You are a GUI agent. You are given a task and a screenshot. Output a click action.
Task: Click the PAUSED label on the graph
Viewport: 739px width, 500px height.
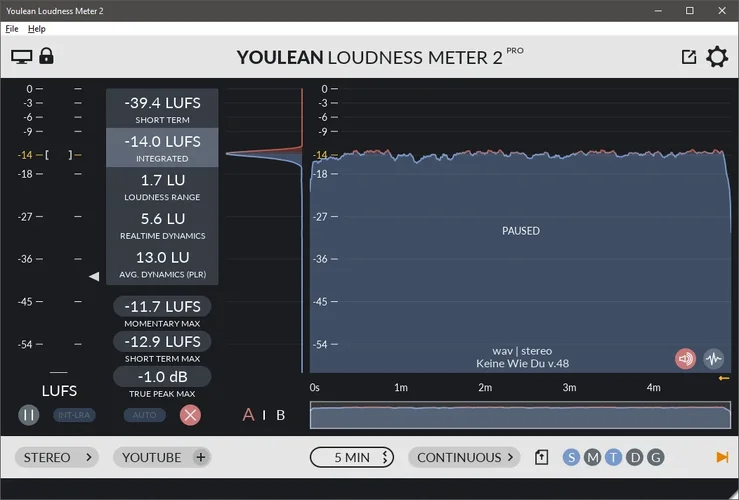click(x=521, y=231)
